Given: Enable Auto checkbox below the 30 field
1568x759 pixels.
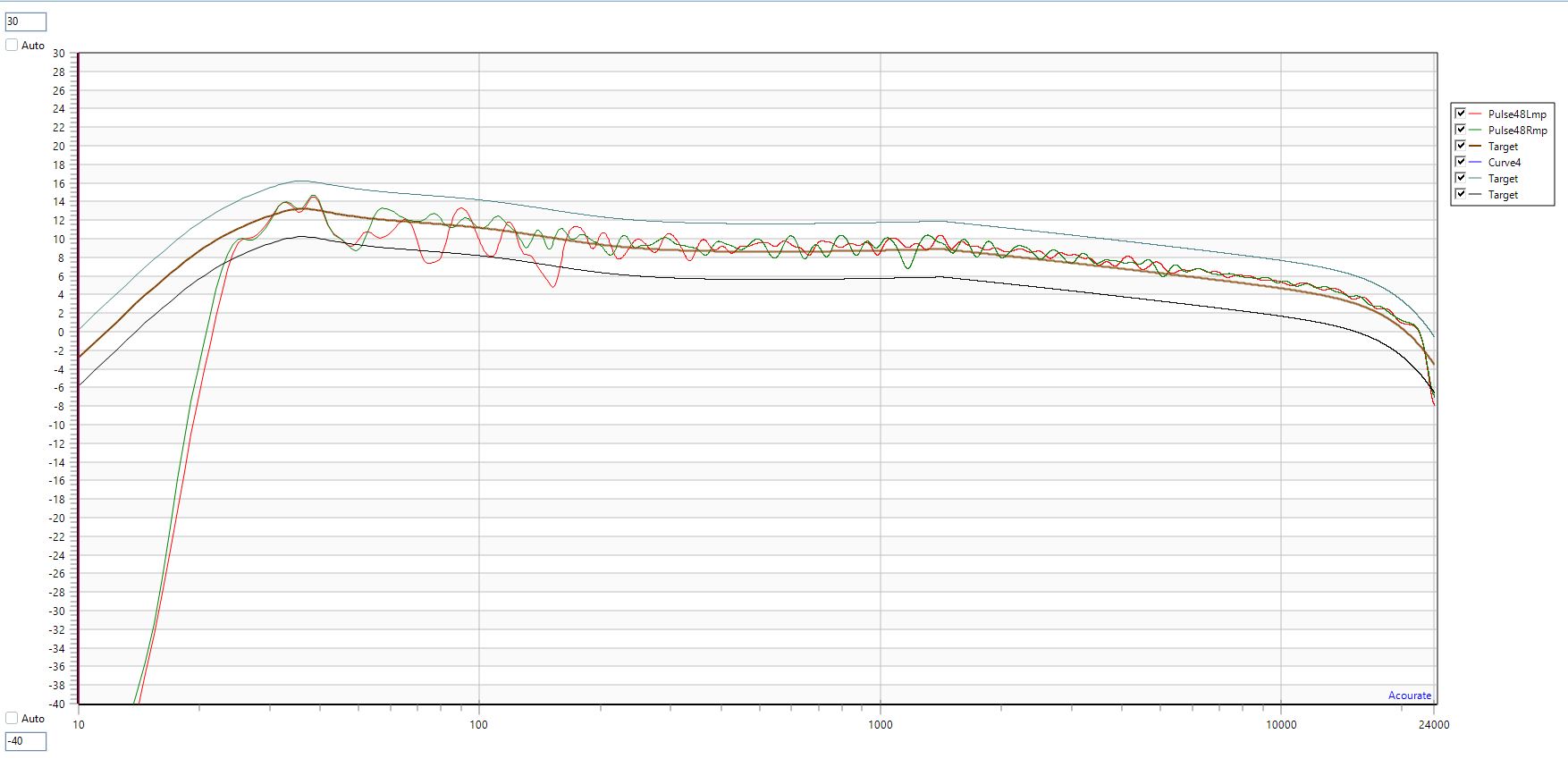Looking at the screenshot, I should [12, 45].
